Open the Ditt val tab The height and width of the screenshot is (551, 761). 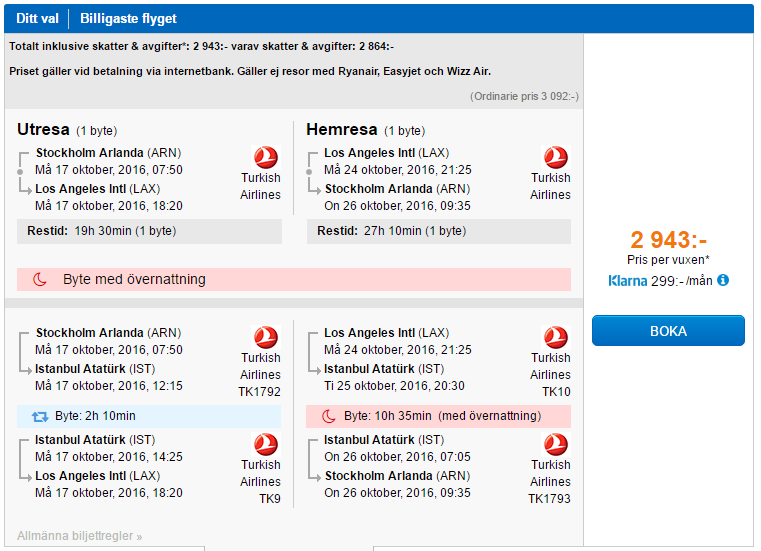click(x=37, y=18)
